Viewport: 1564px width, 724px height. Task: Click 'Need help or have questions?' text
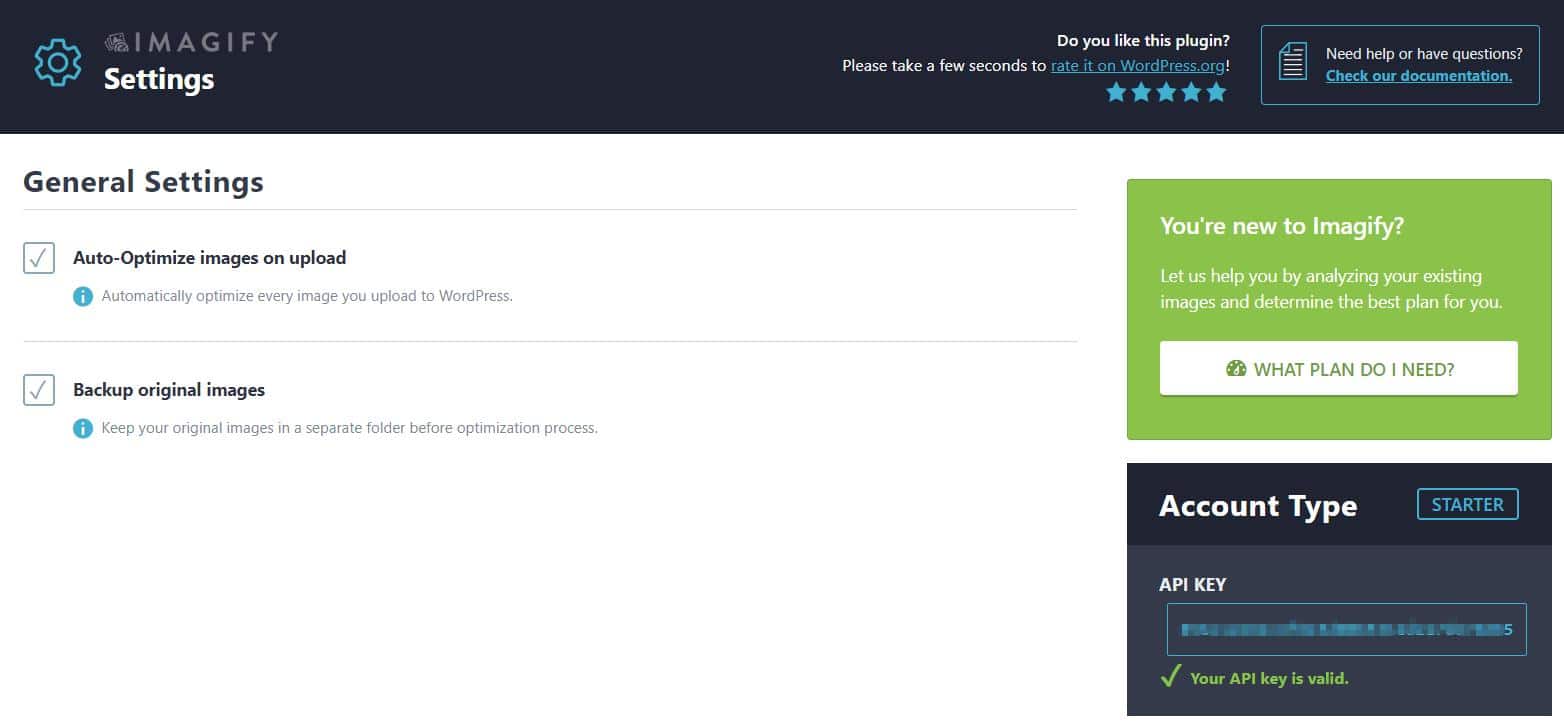point(1424,54)
